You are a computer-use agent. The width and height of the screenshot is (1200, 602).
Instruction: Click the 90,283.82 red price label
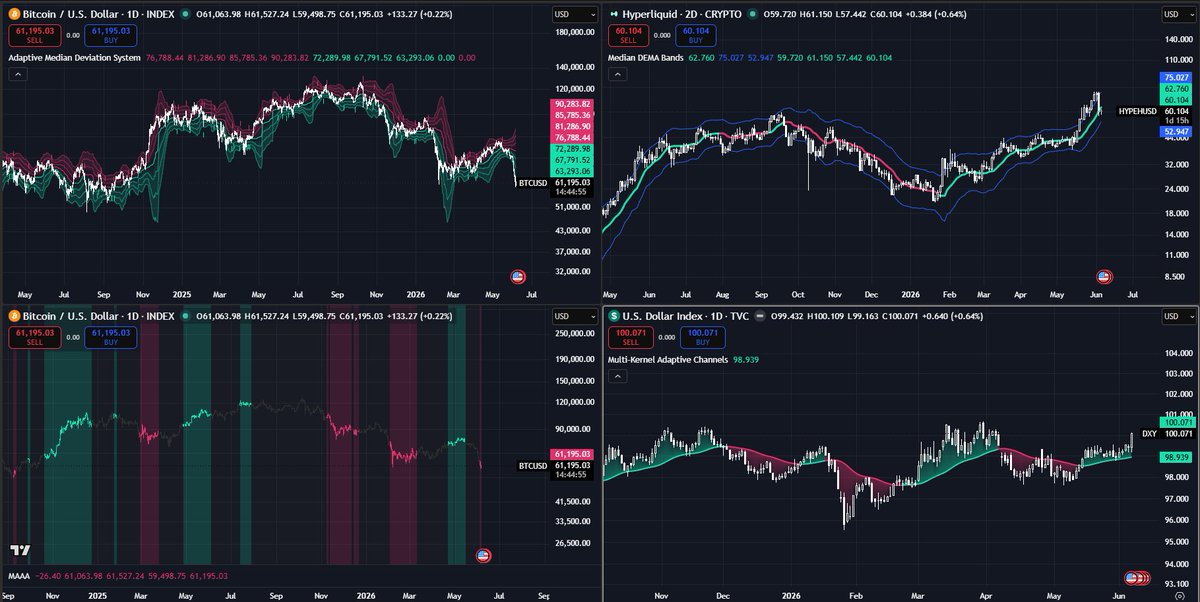[571, 104]
